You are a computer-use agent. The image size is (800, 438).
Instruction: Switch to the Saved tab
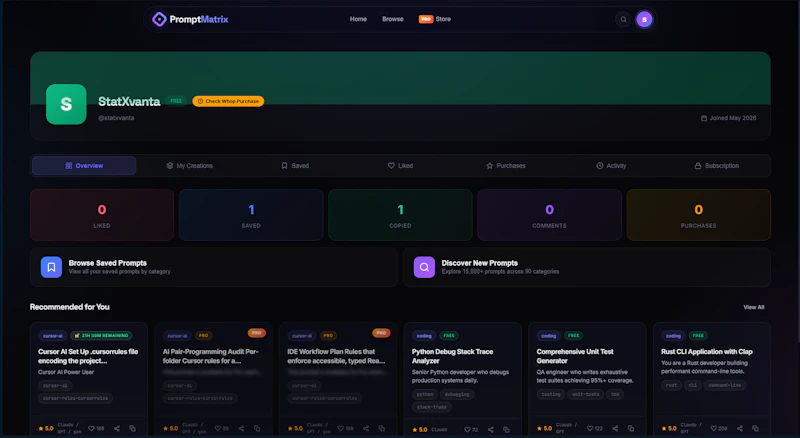pyautogui.click(x=295, y=166)
